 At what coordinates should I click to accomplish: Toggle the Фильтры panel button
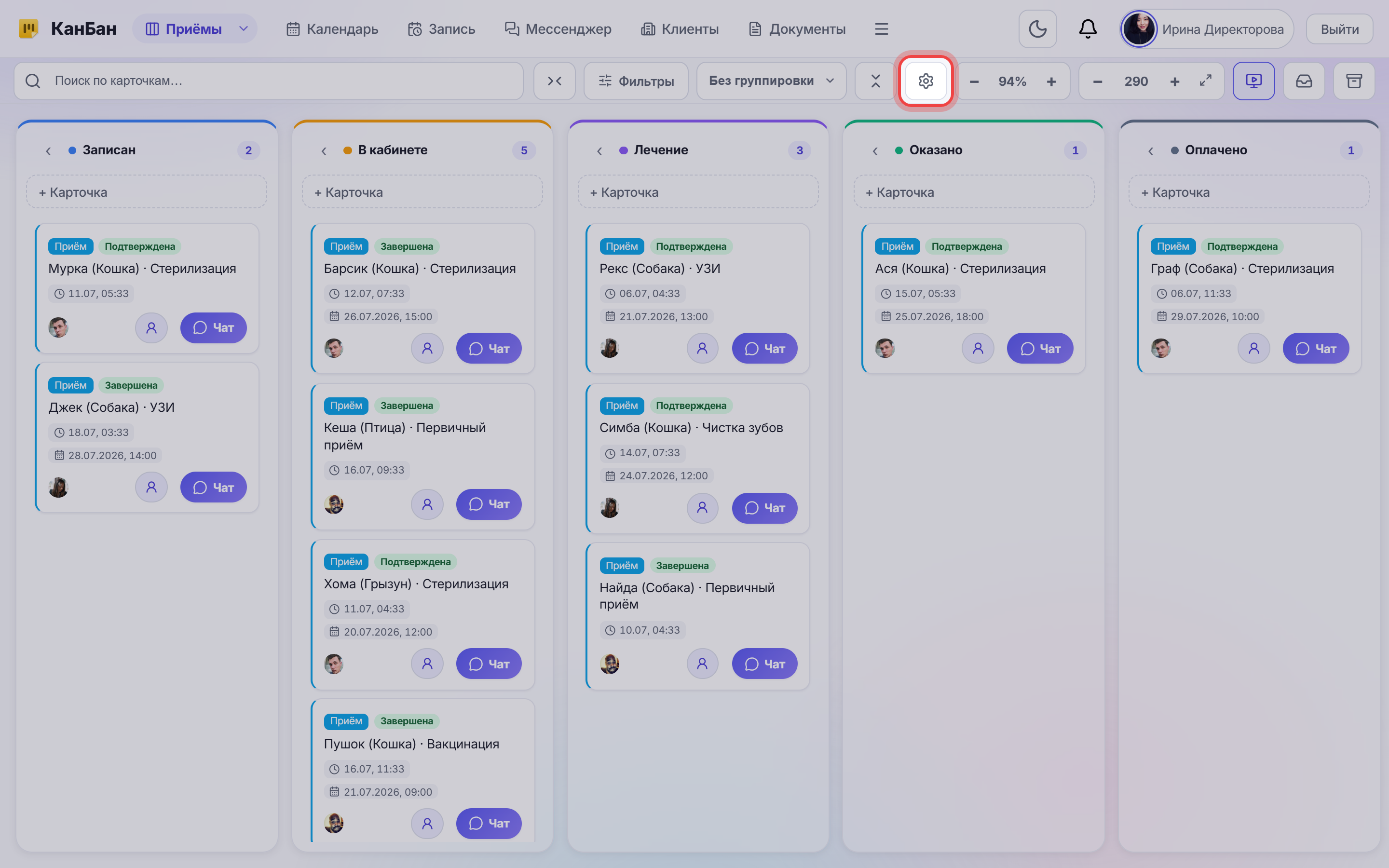click(635, 81)
